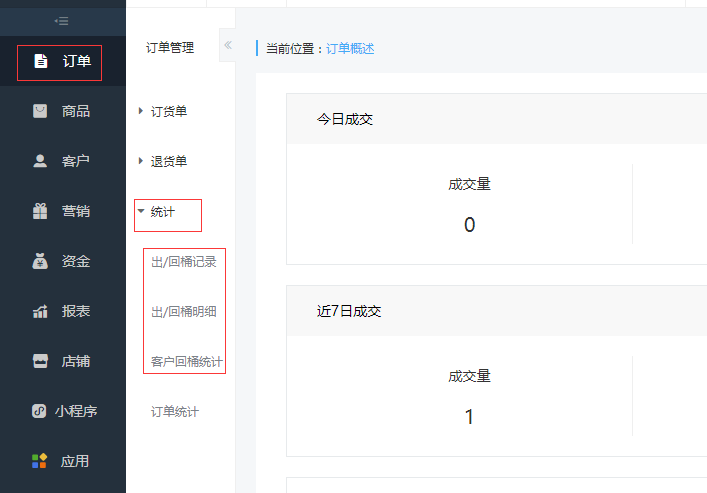Click the 近7日成交 value 1
707x493 pixels.
tap(469, 417)
